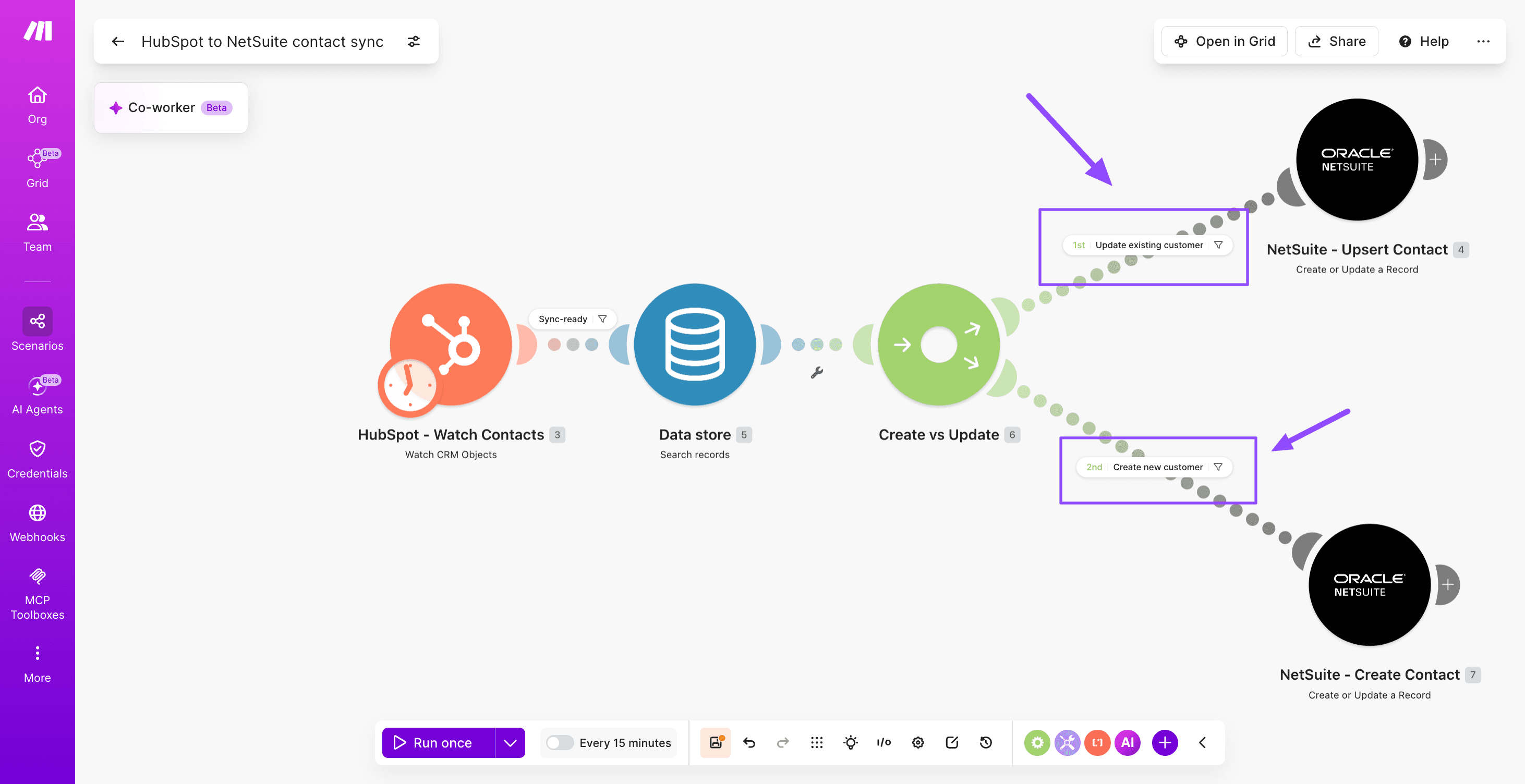1525x784 pixels.
Task: Open AI Agents in the sidebar
Action: (x=38, y=395)
